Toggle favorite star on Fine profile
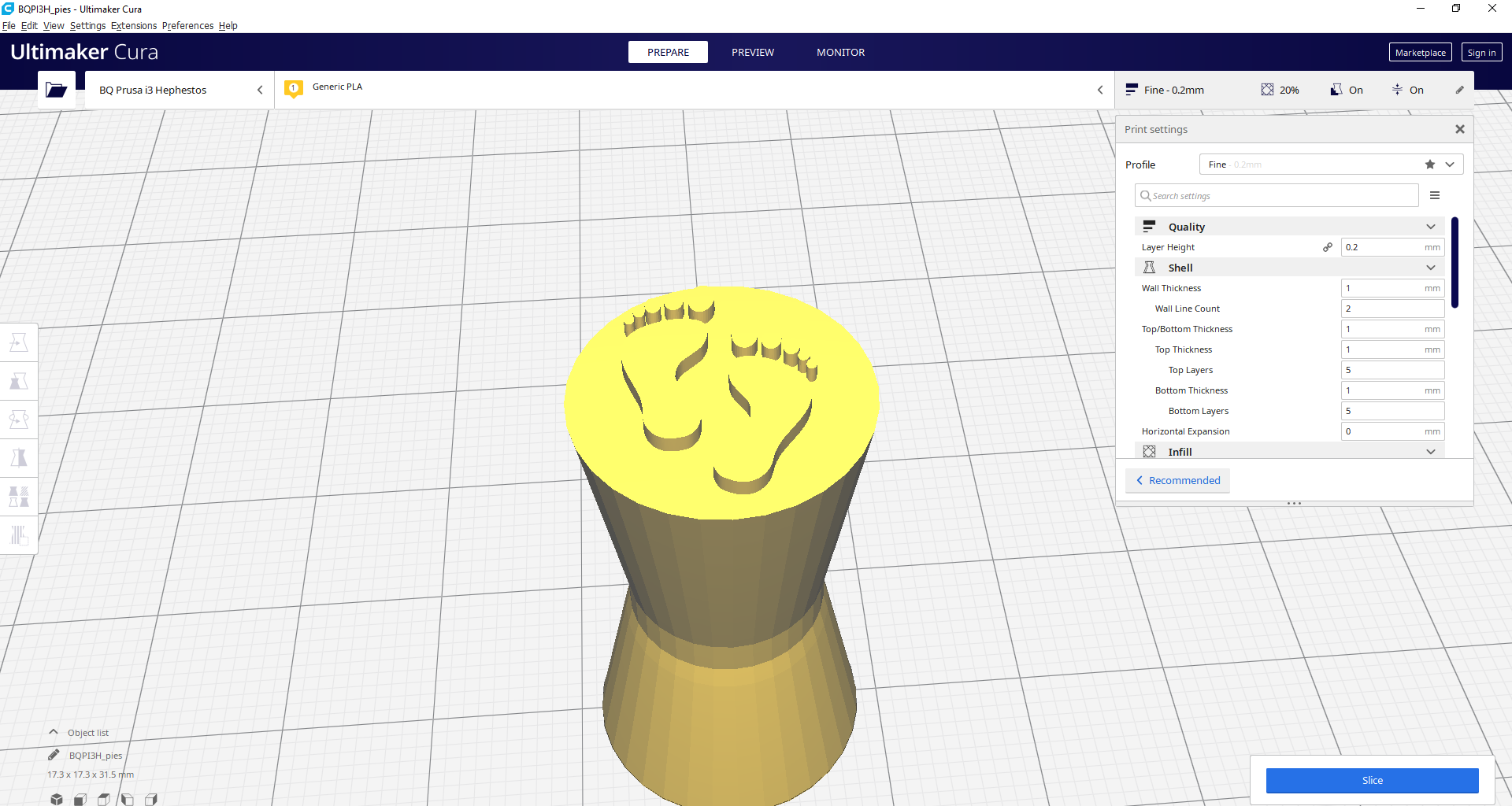 (x=1429, y=165)
